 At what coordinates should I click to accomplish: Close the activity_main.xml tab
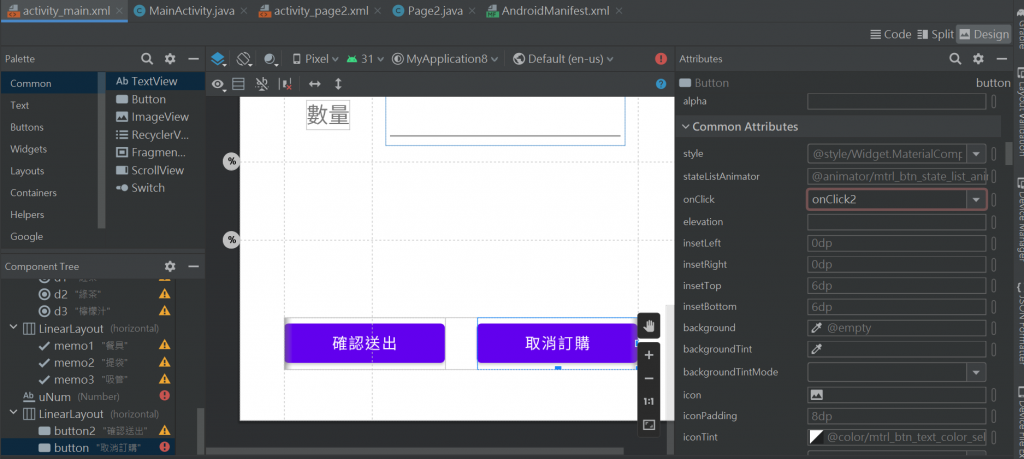pyautogui.click(x=120, y=11)
